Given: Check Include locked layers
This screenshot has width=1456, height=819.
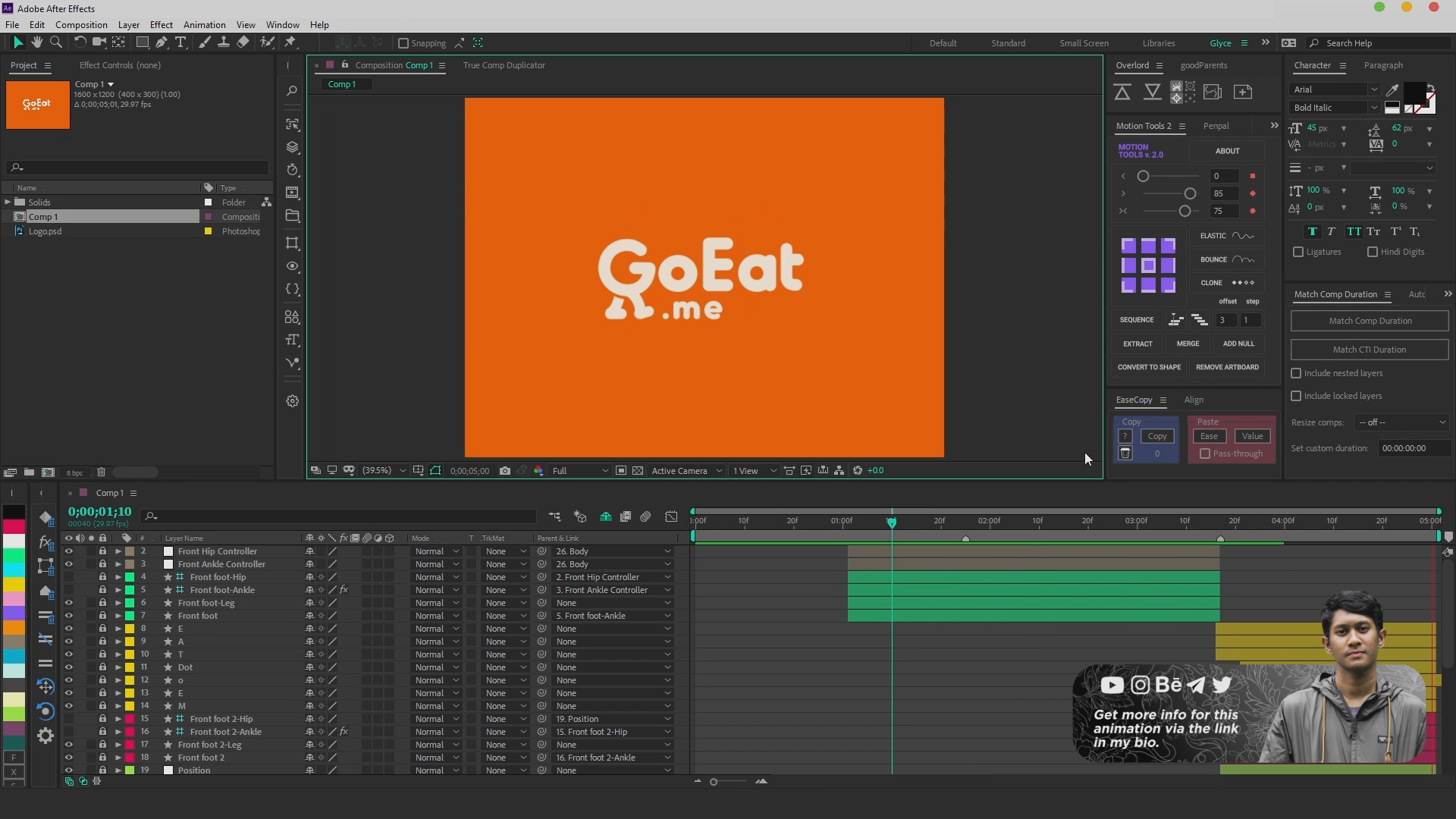Looking at the screenshot, I should point(1296,396).
